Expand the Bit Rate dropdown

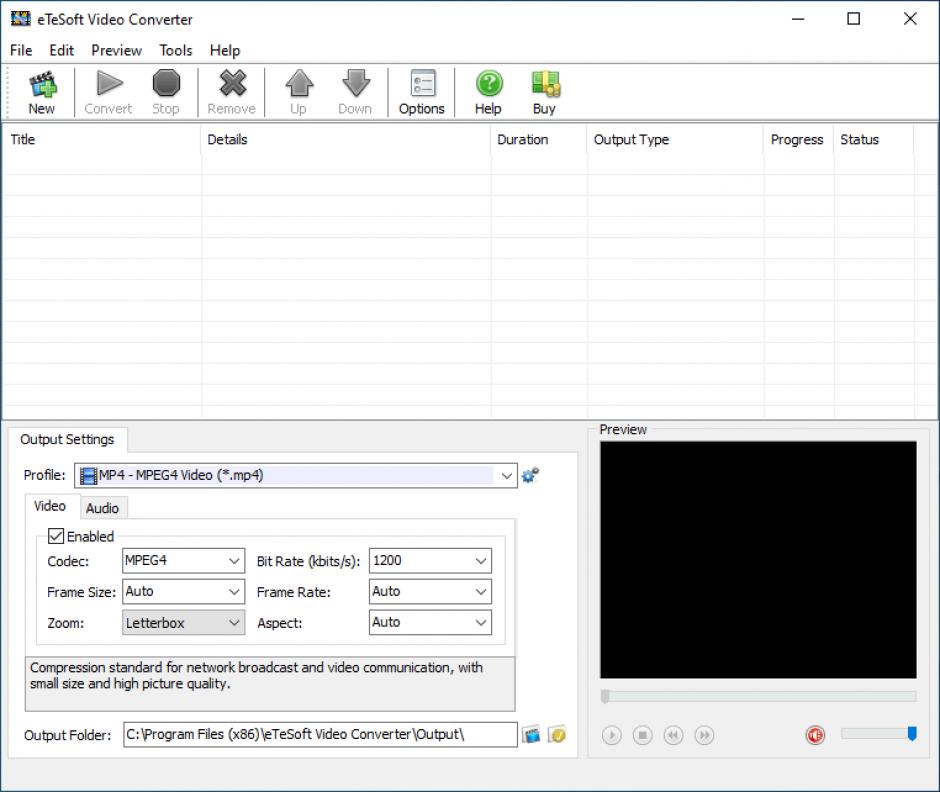pos(430,561)
